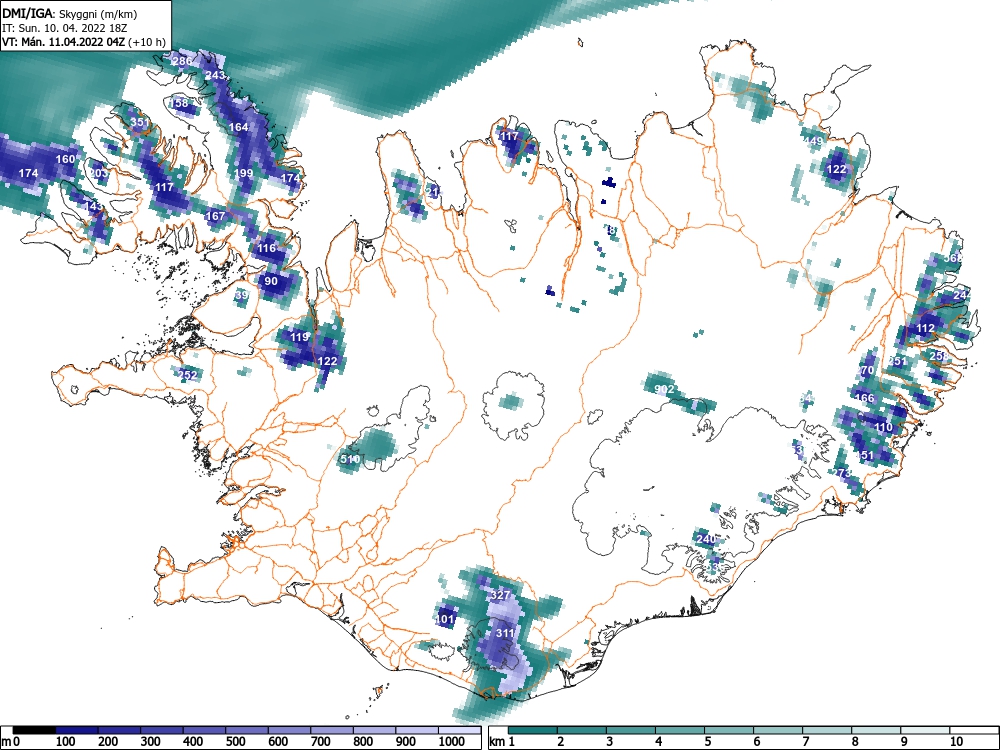Screen dimensions: 1000x750
Task: Click the 'm 0' legend label
Action: pyautogui.click(x=11, y=742)
